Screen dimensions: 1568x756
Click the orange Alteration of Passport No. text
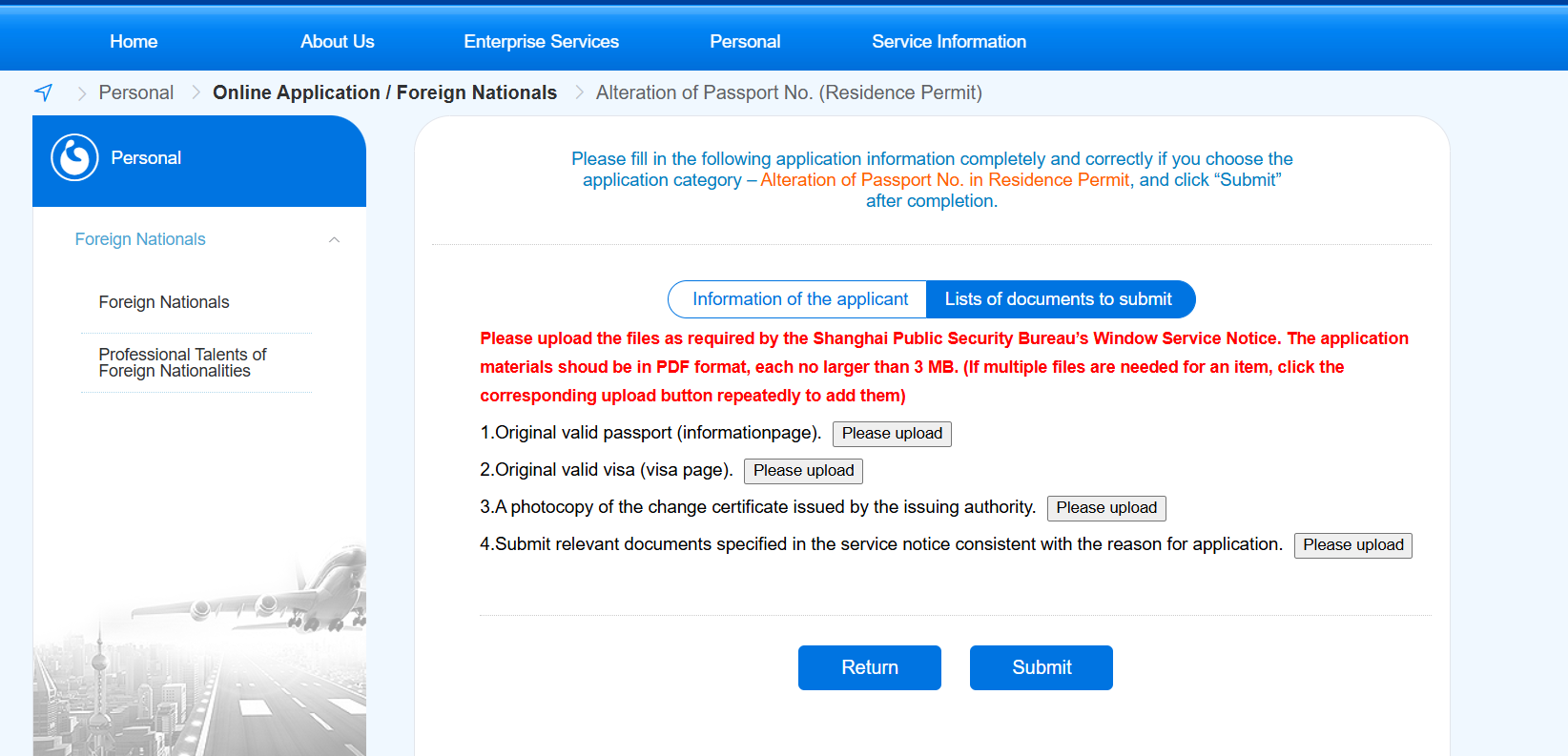(945, 180)
